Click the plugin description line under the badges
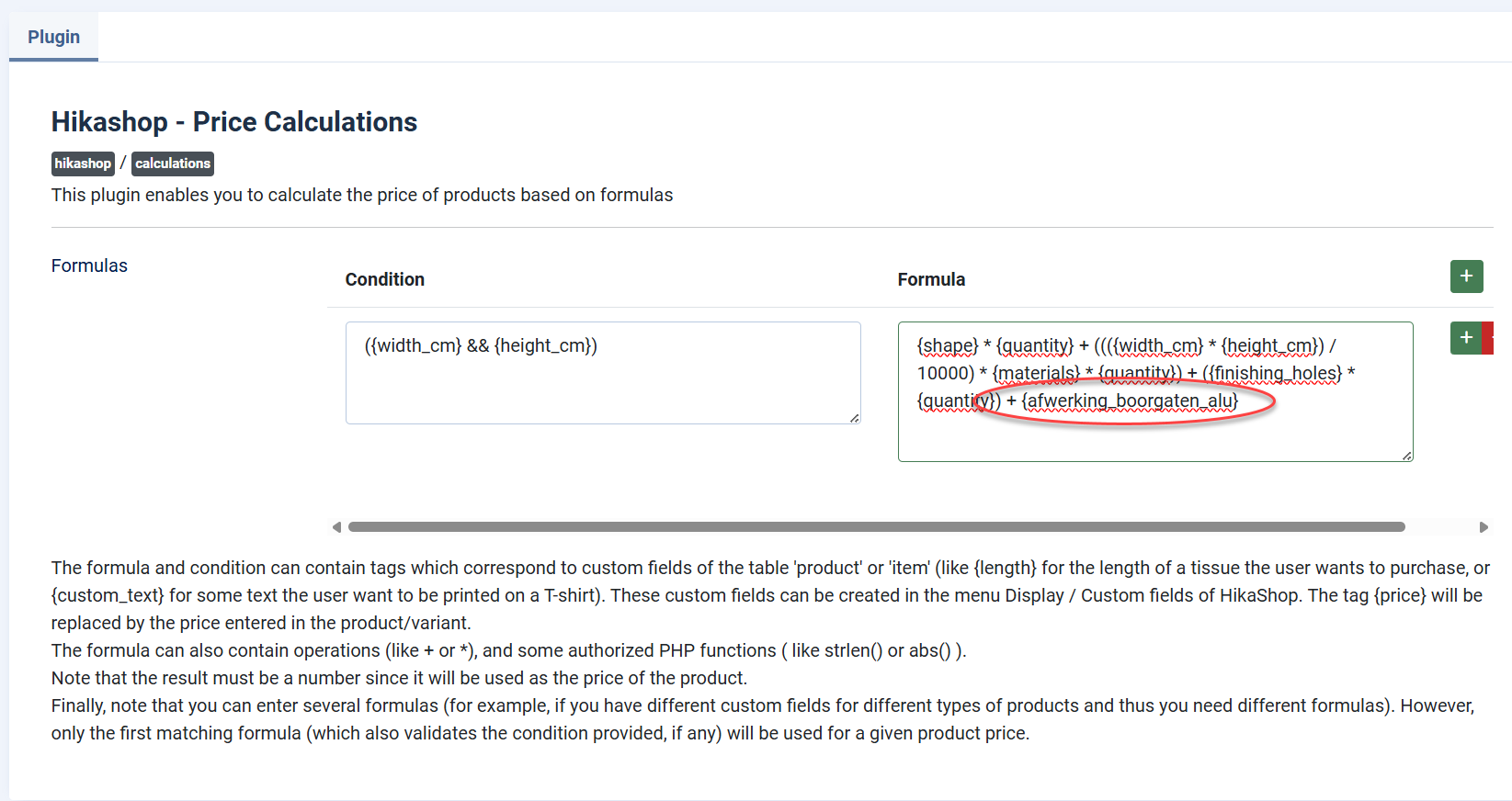The height and width of the screenshot is (801, 1512). pos(362,195)
